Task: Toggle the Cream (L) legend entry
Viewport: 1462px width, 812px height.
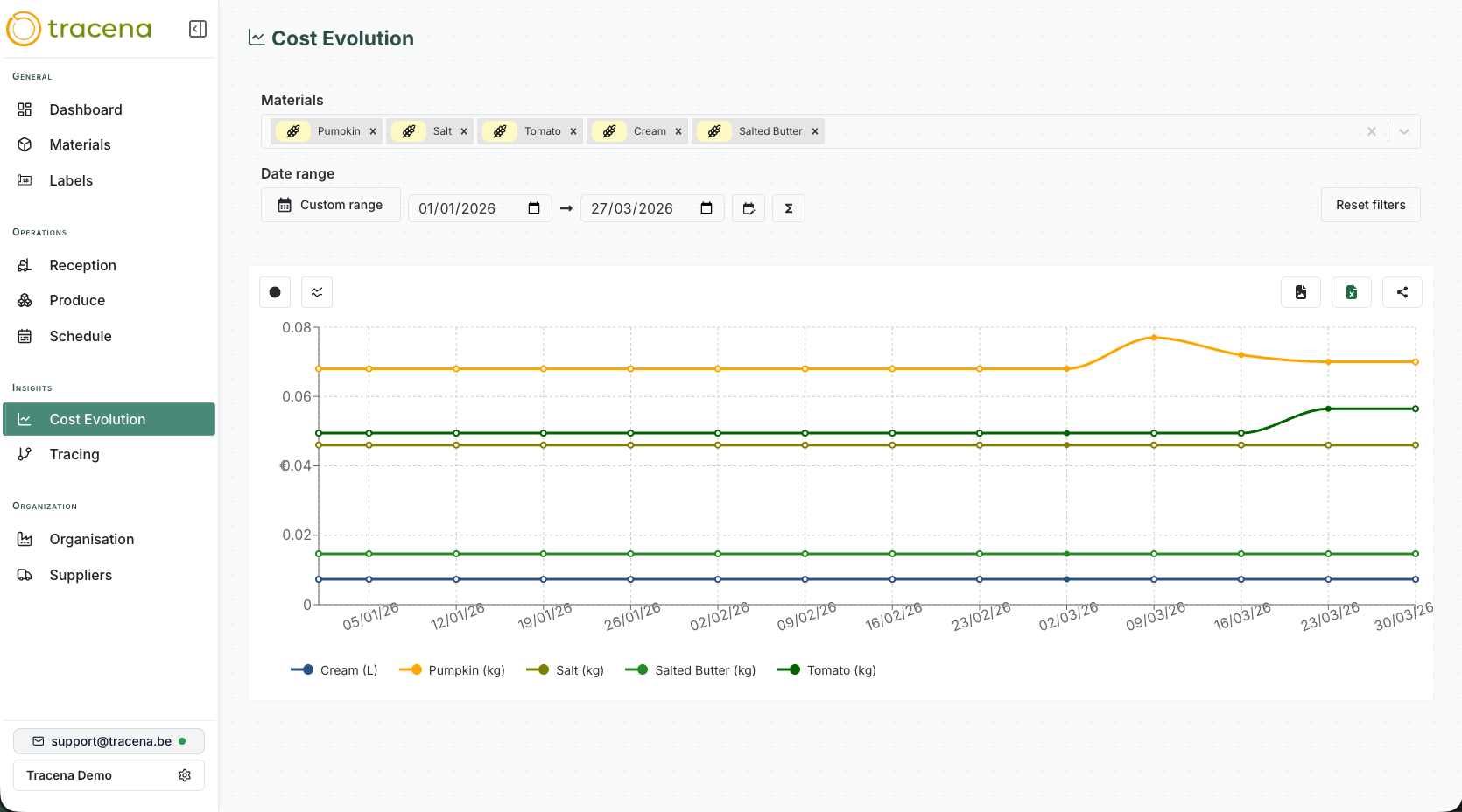Action: [x=334, y=669]
